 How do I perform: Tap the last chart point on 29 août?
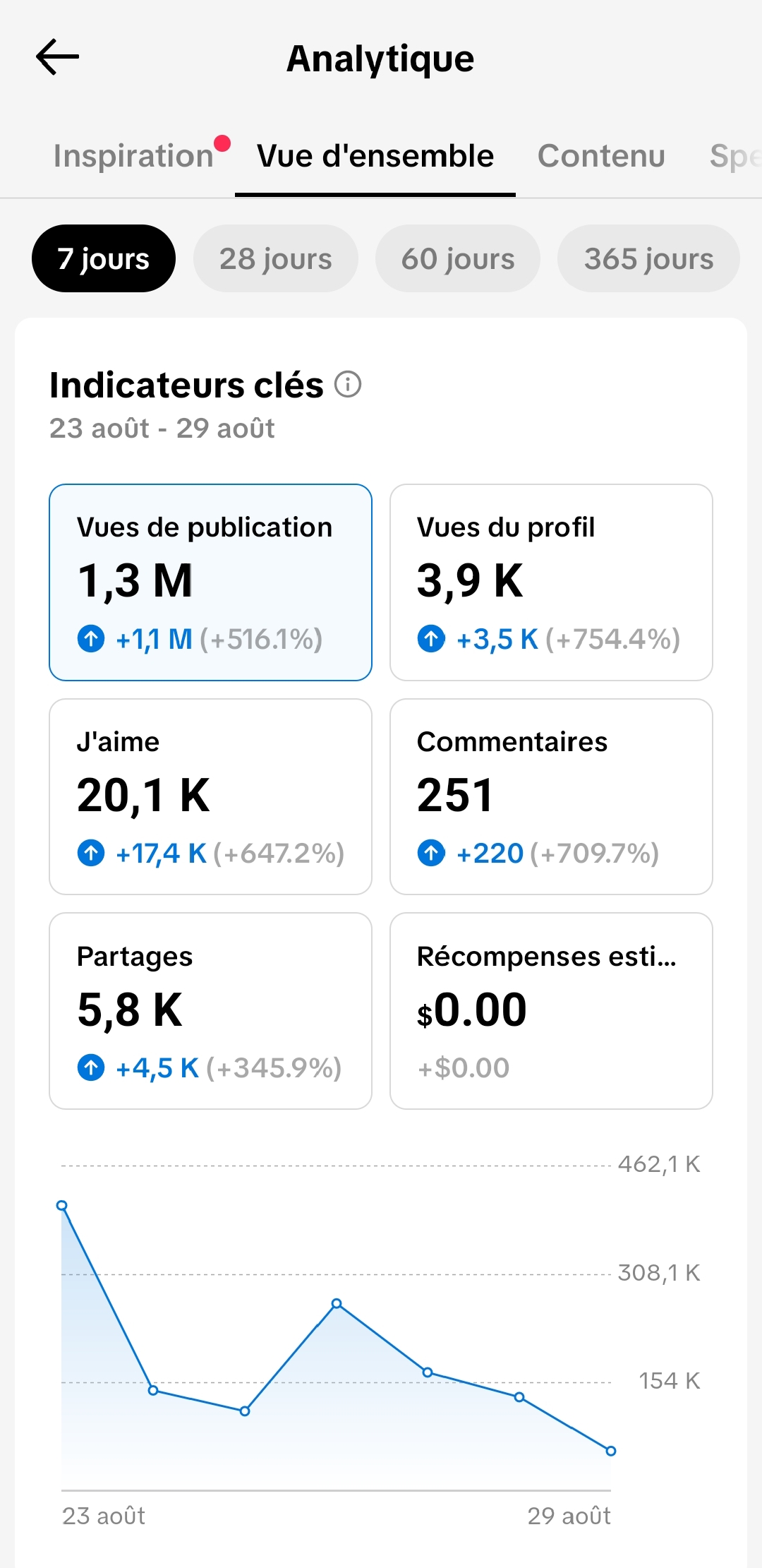[611, 1451]
